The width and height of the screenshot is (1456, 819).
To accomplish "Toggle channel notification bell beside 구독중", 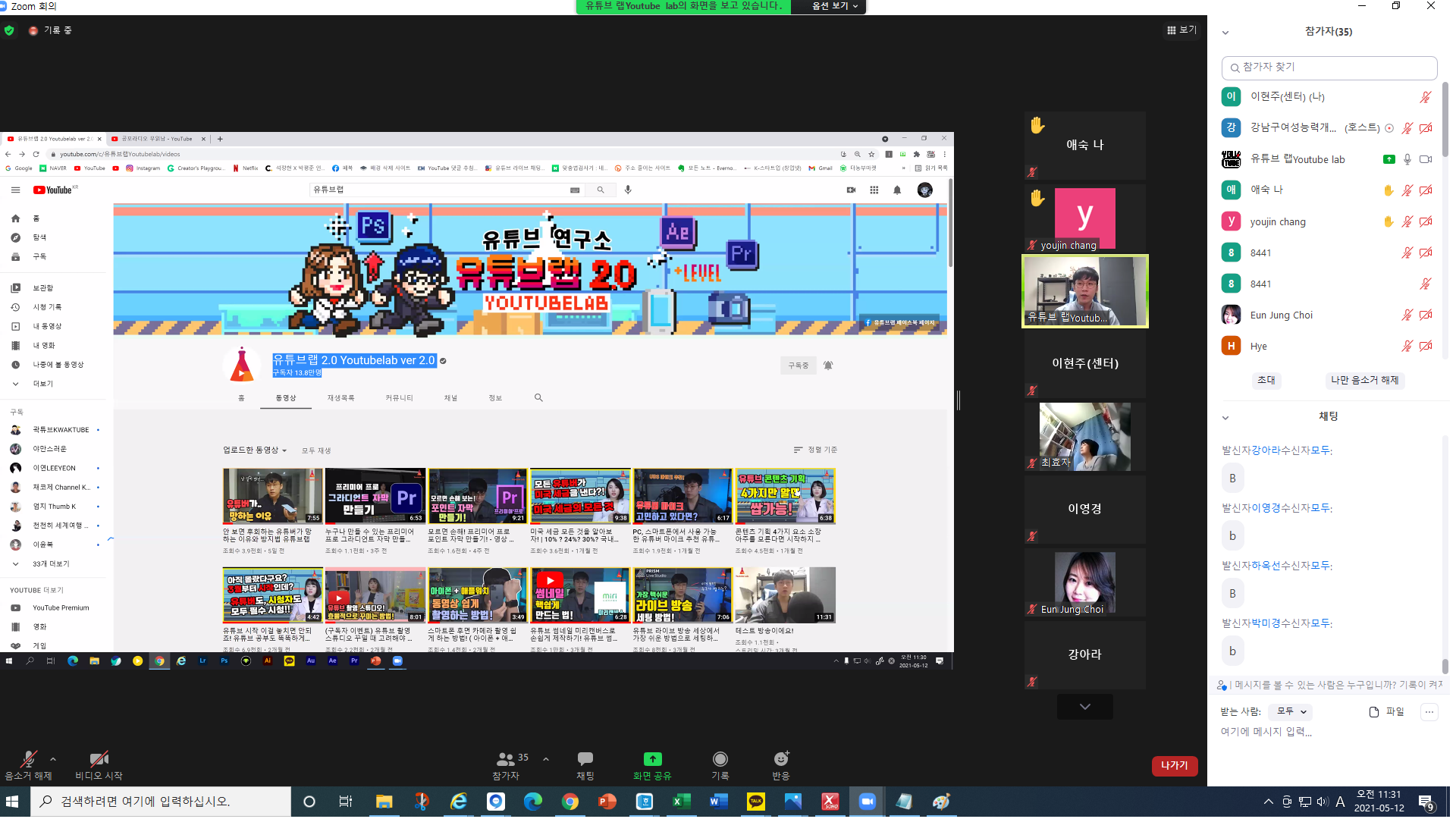I will [x=828, y=366].
